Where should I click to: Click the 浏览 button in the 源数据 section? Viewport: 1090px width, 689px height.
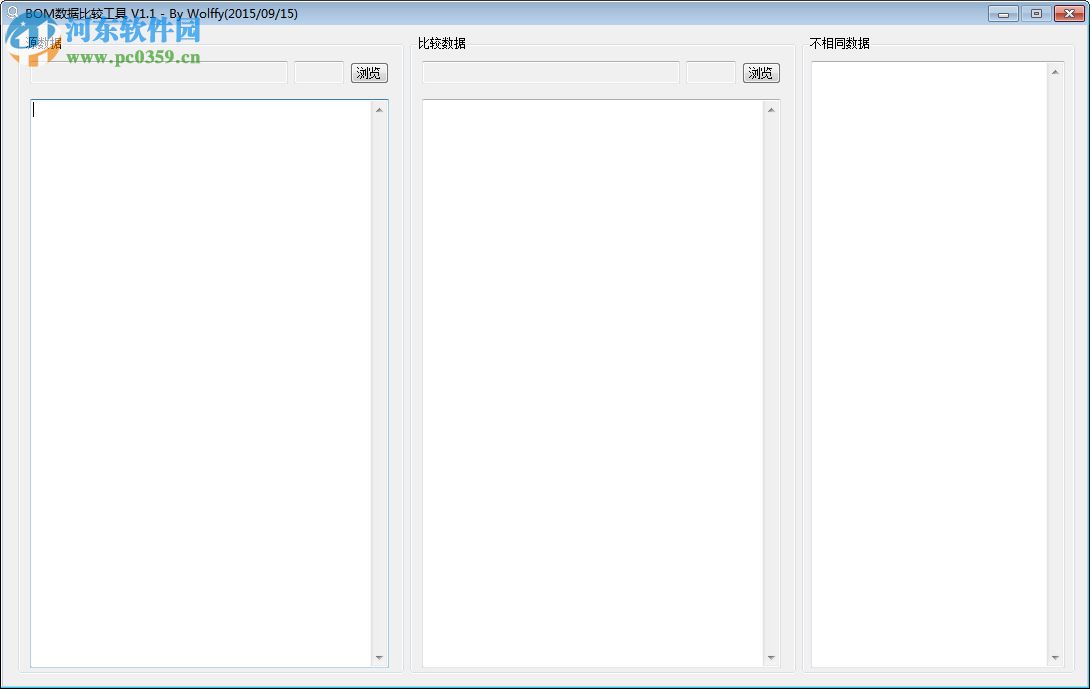pyautogui.click(x=368, y=72)
